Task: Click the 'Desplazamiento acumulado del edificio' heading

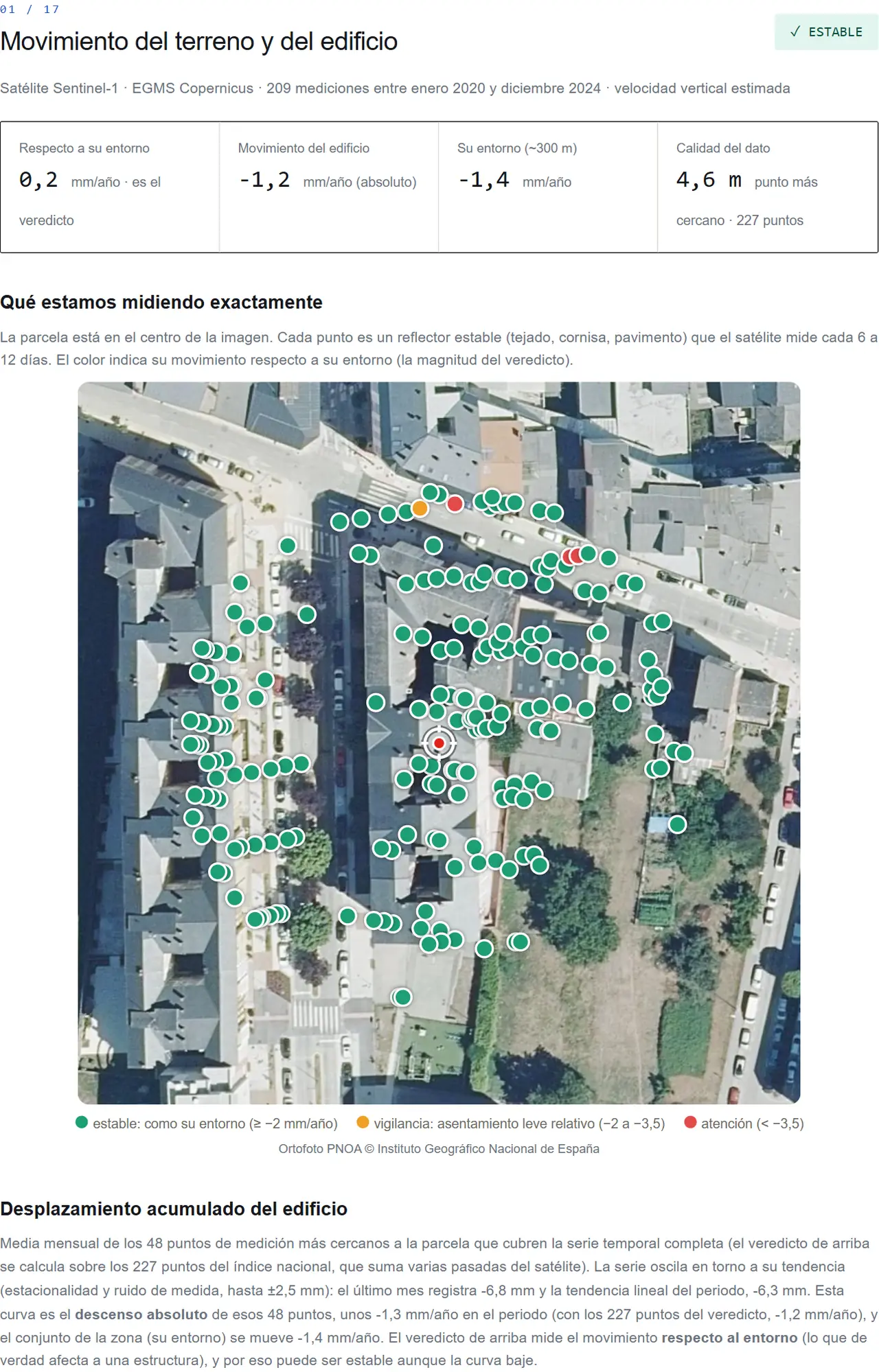Action: click(x=174, y=1209)
